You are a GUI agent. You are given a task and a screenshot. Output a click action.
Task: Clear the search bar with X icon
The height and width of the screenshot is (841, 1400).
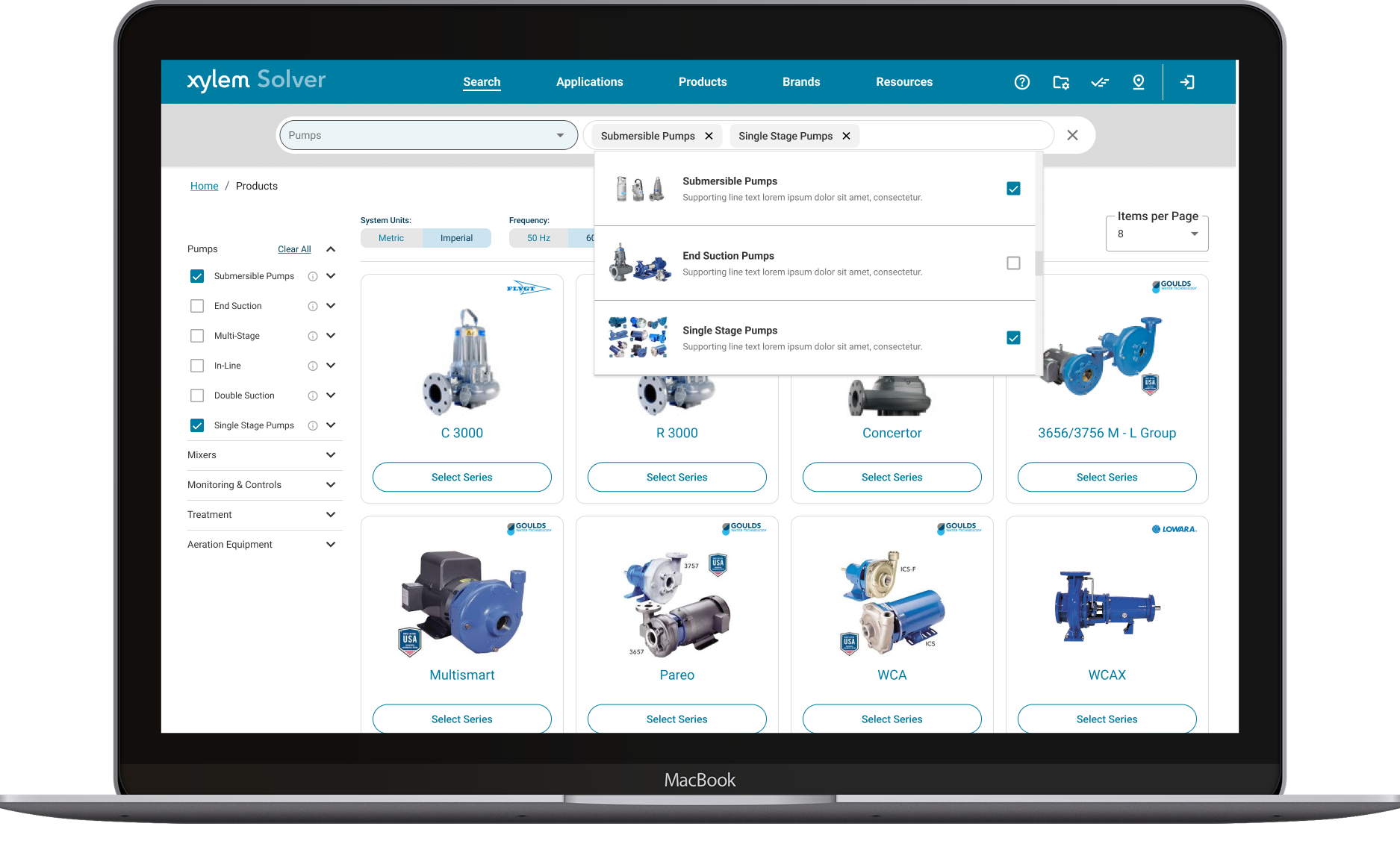1072,135
